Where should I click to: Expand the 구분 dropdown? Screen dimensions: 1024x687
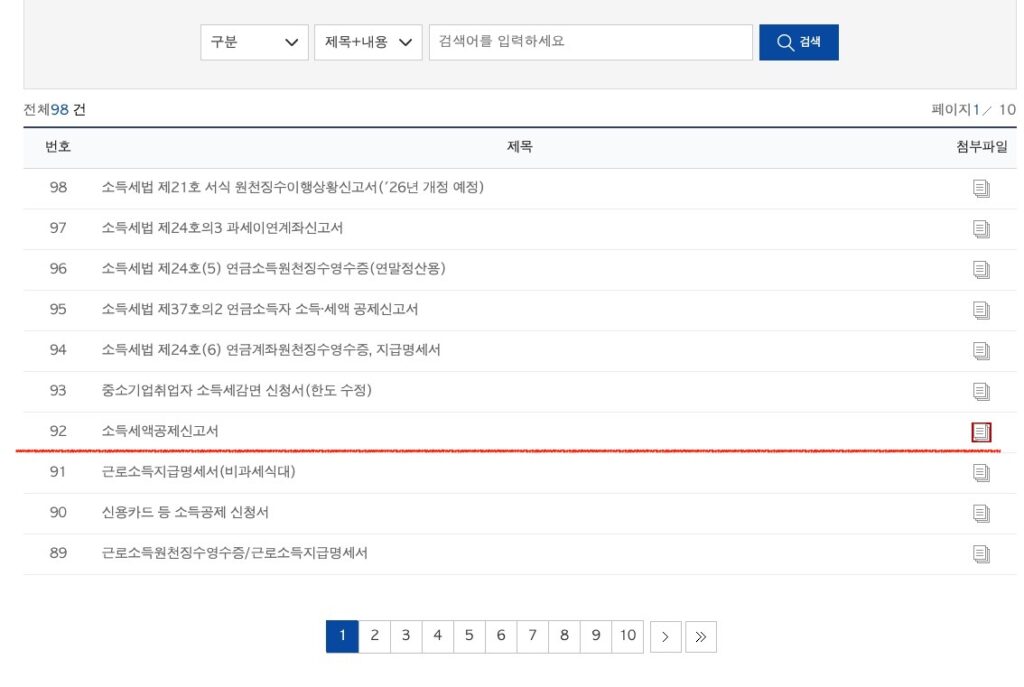(254, 42)
